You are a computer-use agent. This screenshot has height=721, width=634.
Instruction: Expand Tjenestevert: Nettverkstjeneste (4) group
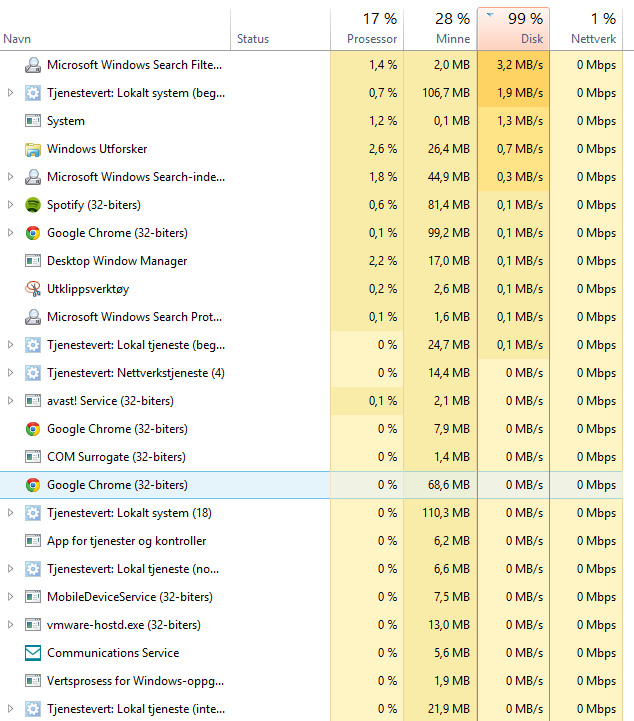coord(10,373)
